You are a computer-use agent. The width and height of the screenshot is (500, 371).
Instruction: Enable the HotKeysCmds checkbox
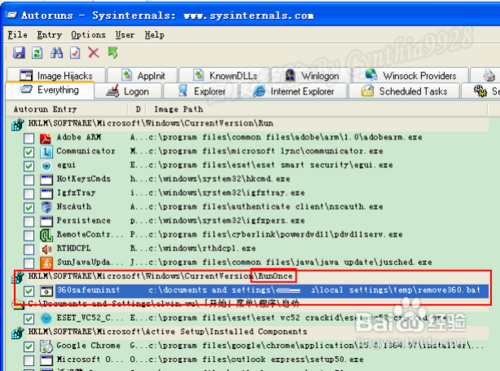point(29,180)
